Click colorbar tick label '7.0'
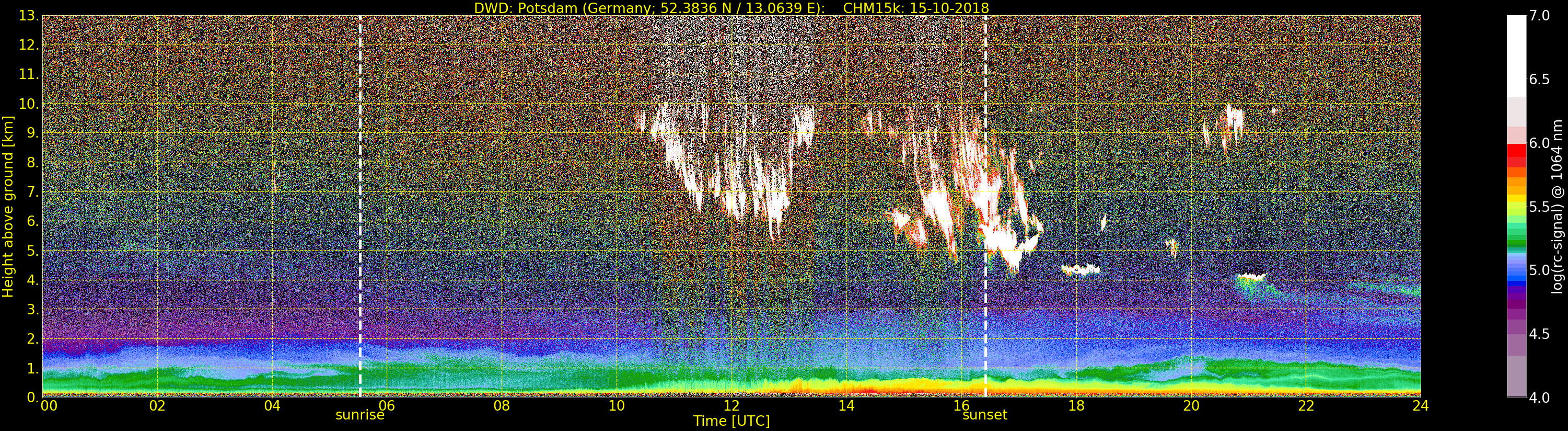The image size is (1568, 431). coord(1539,16)
